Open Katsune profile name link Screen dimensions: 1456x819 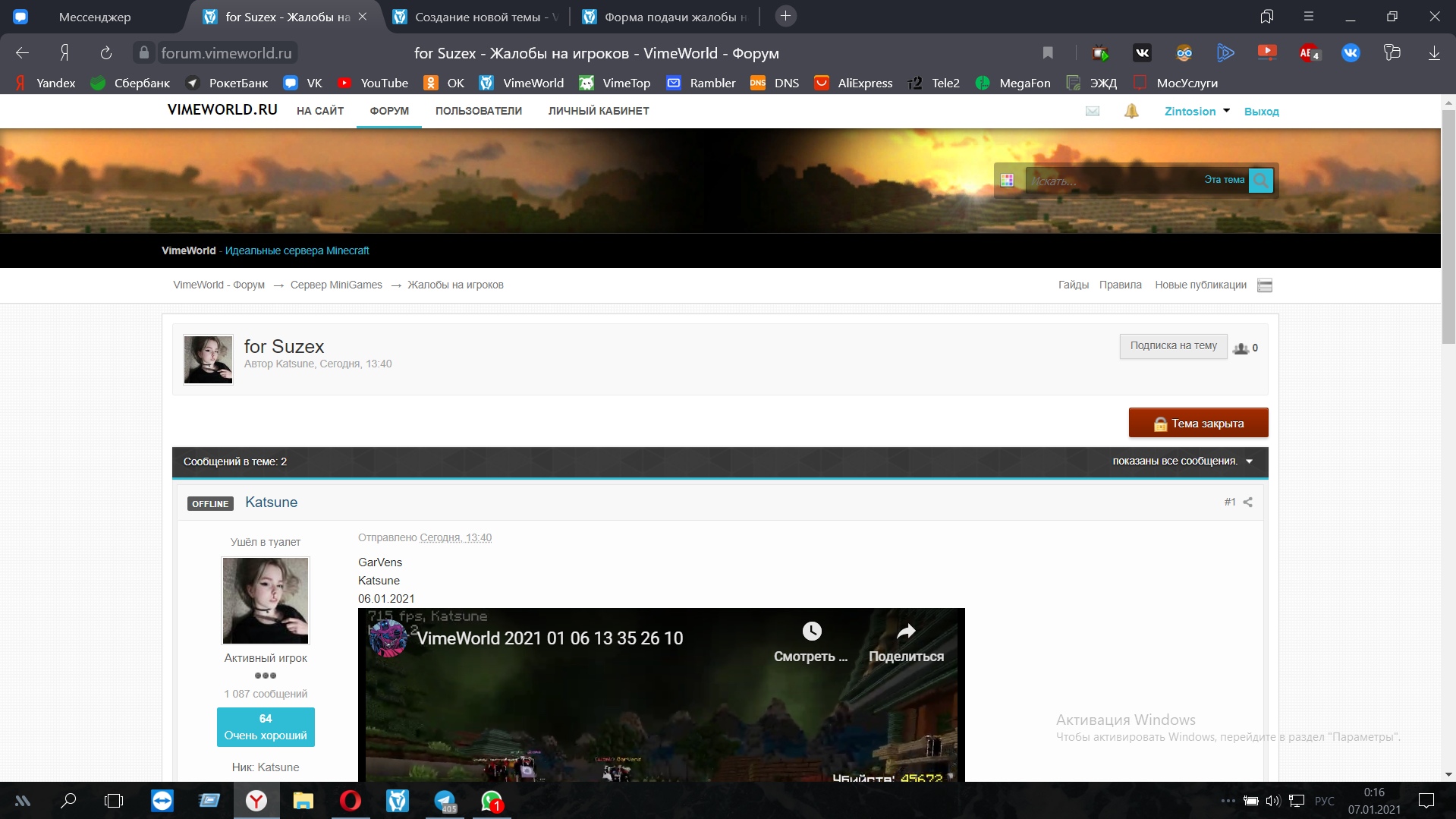point(271,502)
